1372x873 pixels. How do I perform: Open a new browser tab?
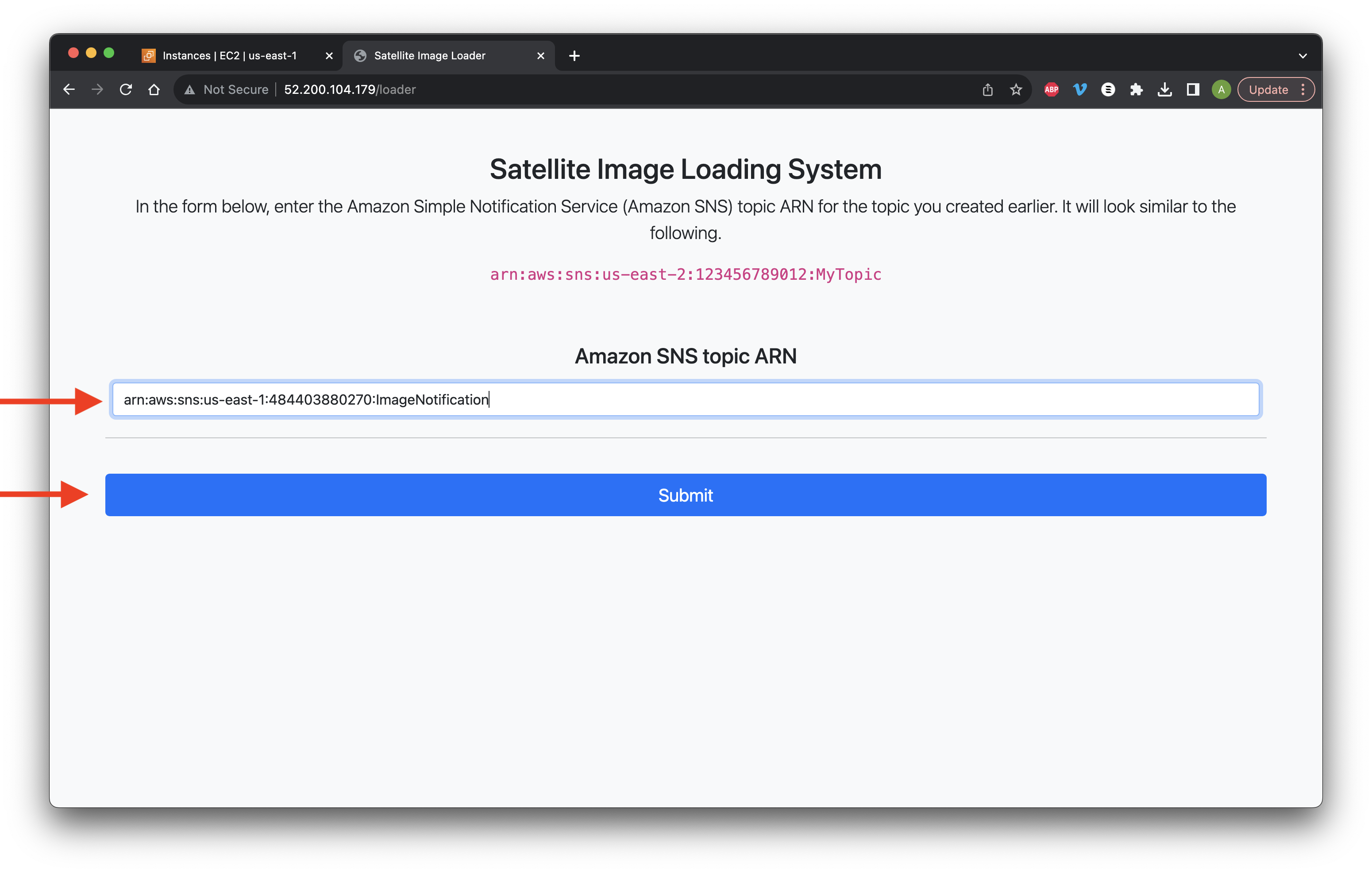point(574,56)
